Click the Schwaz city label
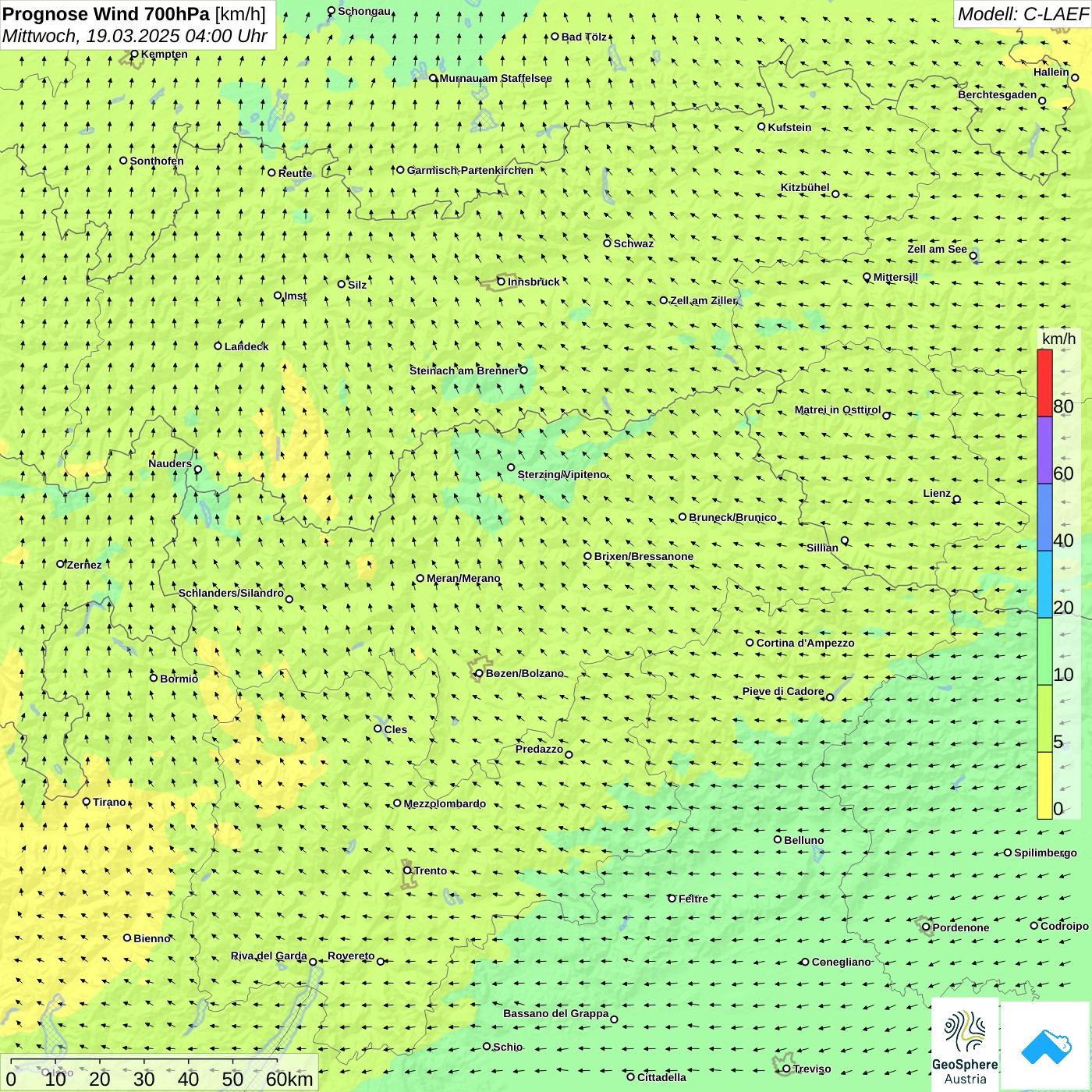 tap(633, 243)
